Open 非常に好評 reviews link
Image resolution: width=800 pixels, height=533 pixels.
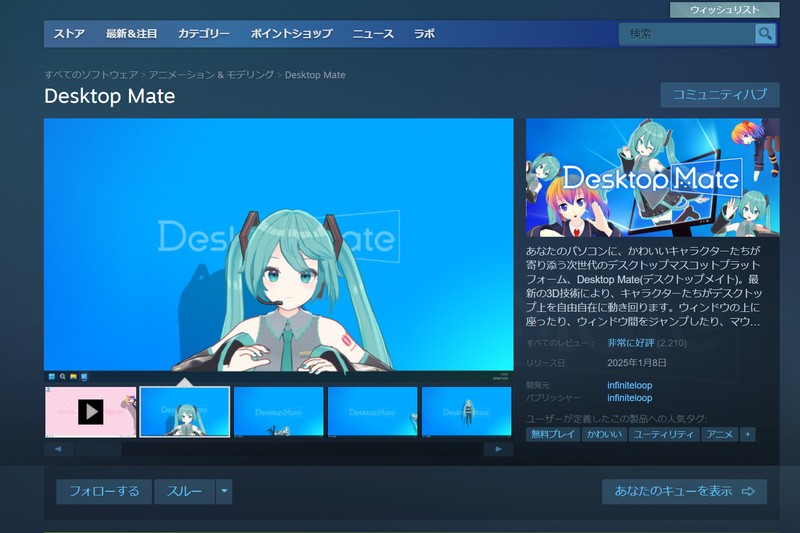[631, 343]
